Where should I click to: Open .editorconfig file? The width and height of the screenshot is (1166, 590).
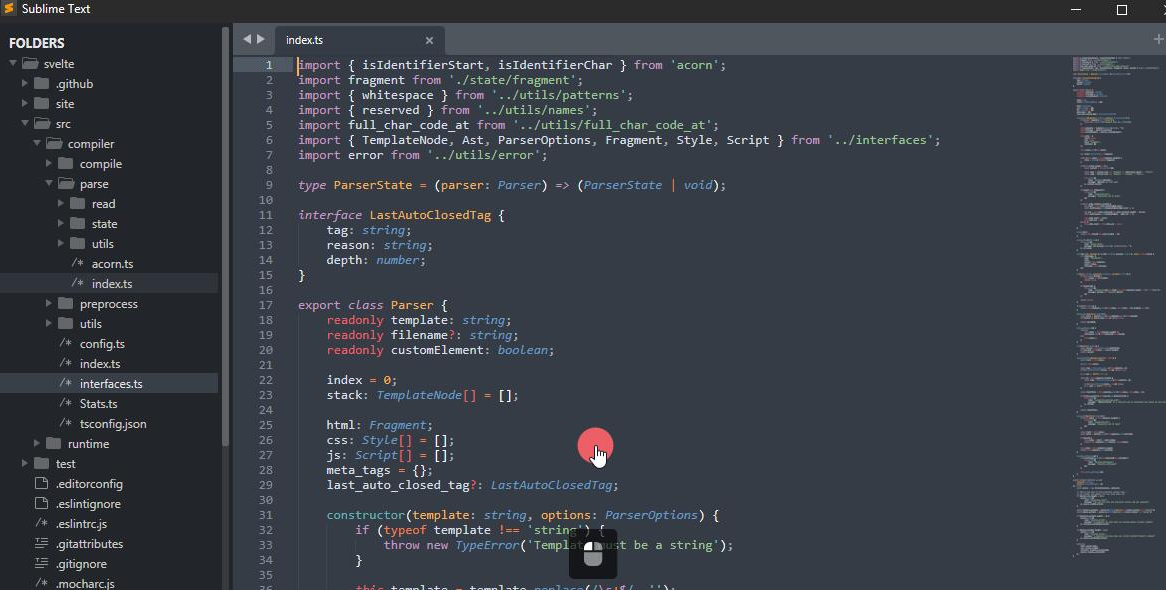tap(89, 484)
